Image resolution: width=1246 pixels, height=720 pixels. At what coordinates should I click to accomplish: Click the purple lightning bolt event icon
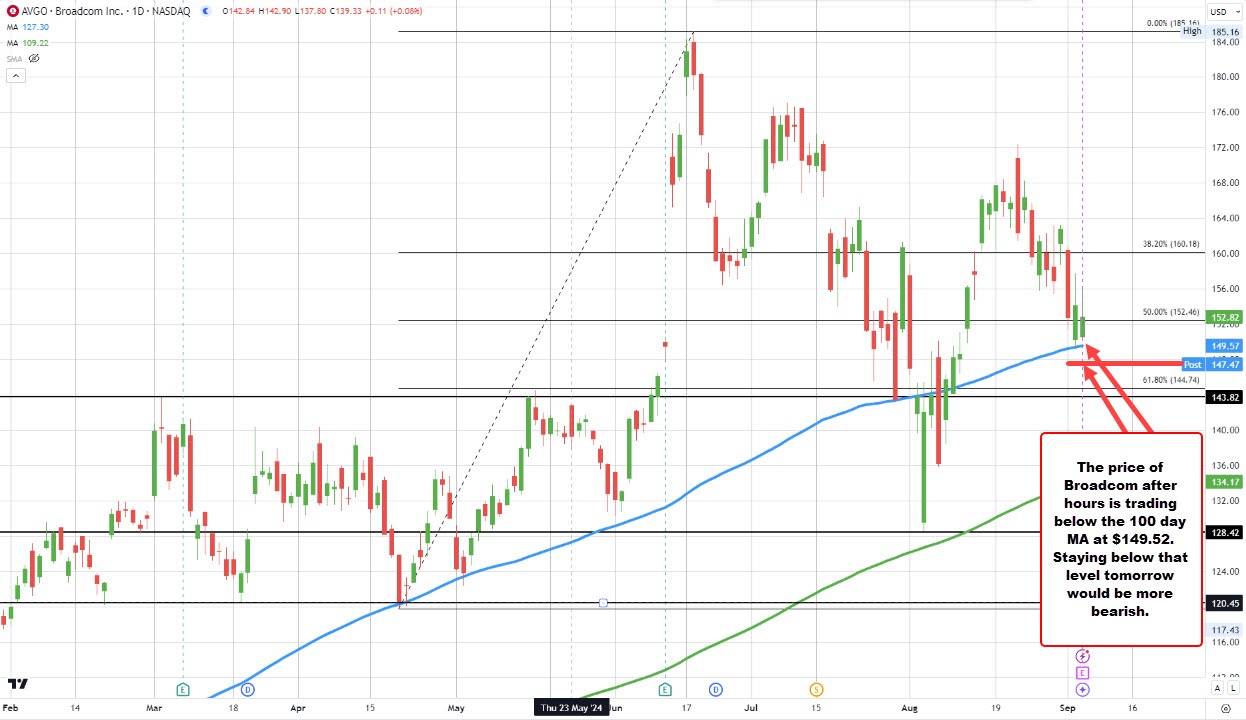(x=1083, y=656)
